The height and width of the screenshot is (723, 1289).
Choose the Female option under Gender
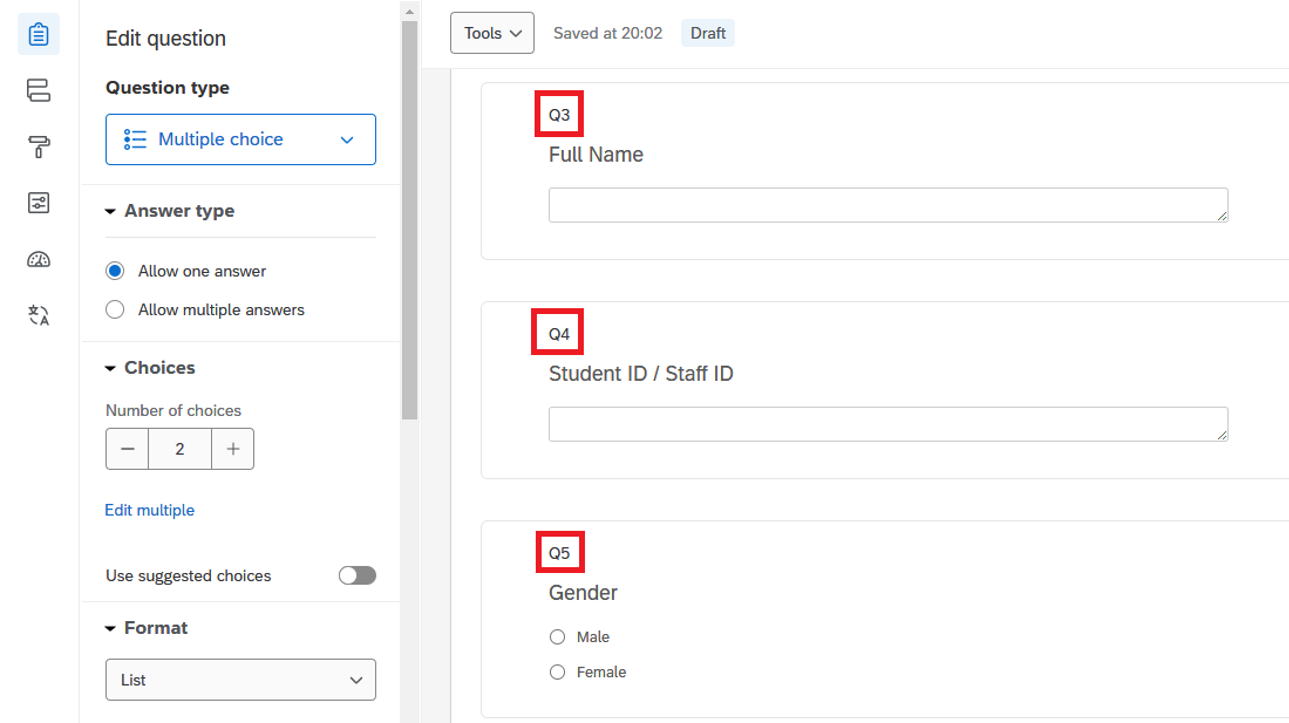[x=557, y=672]
